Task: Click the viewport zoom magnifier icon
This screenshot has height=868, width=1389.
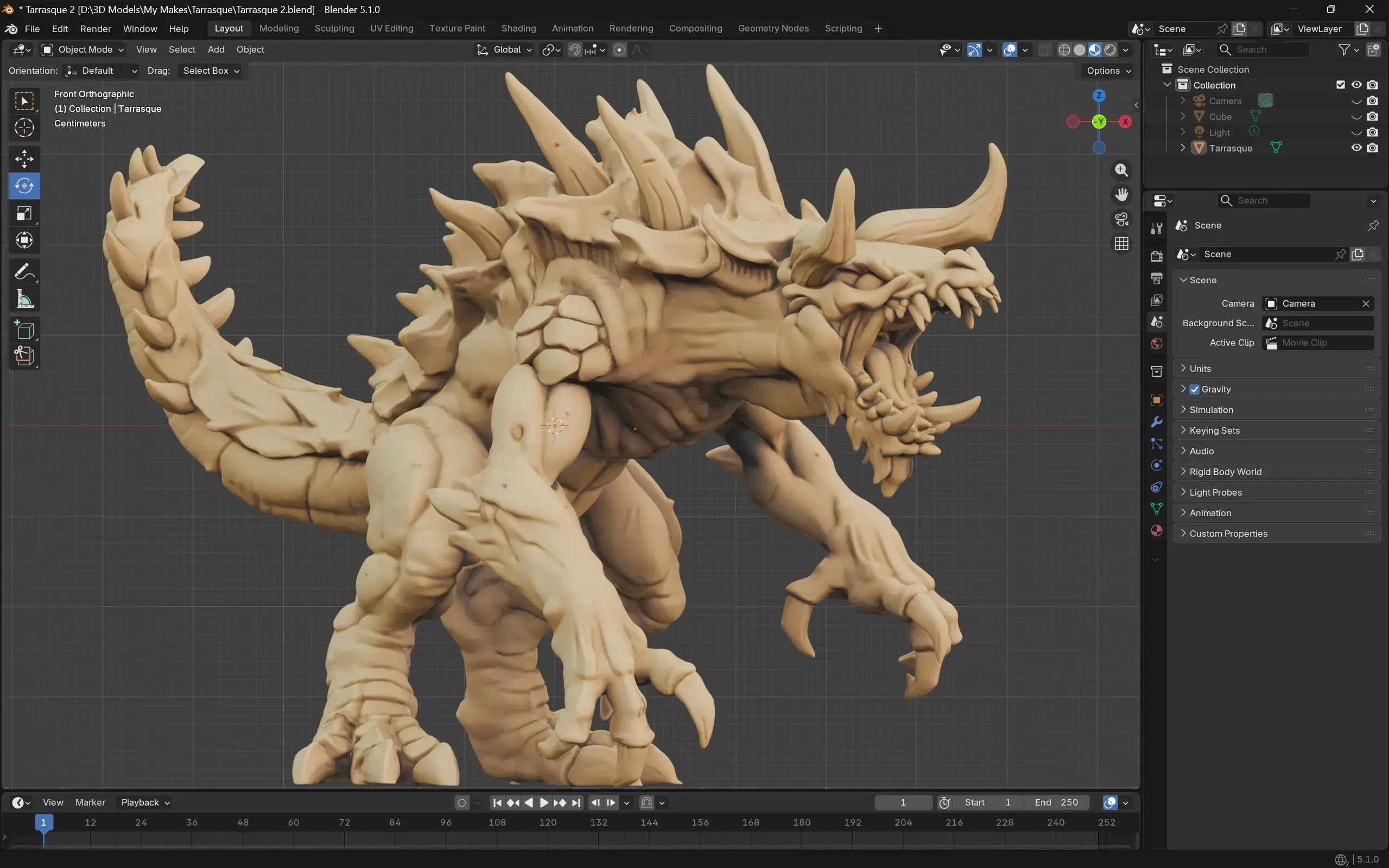Action: [x=1121, y=170]
